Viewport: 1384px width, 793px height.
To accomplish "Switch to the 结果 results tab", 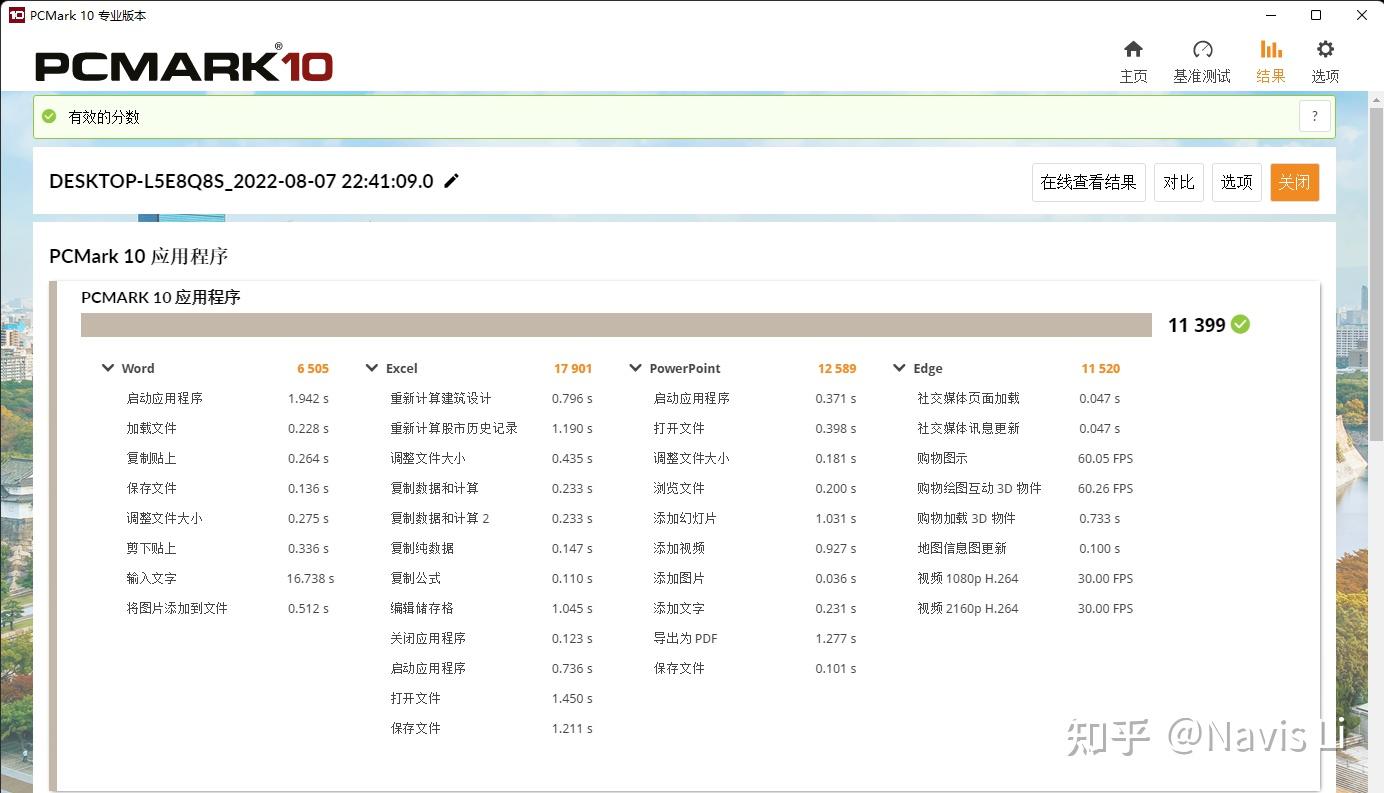I will tap(1271, 62).
